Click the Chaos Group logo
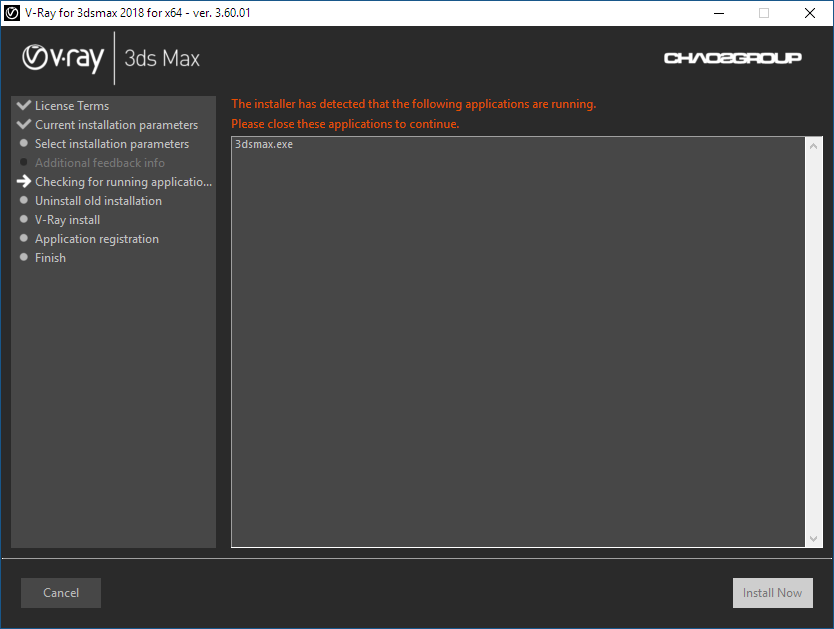Viewport: 834px width, 629px height. [x=732, y=57]
